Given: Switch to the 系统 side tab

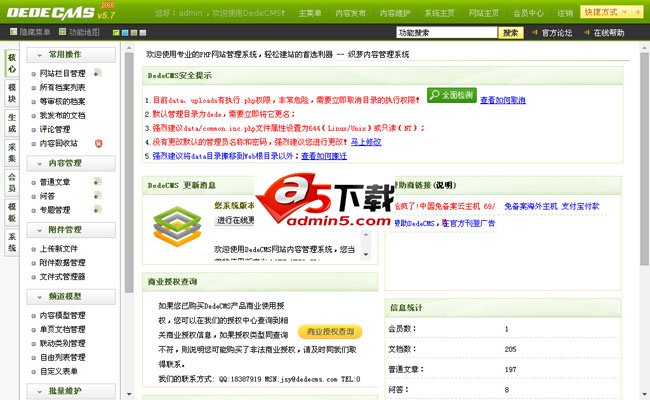Looking at the screenshot, I should click(x=12, y=242).
